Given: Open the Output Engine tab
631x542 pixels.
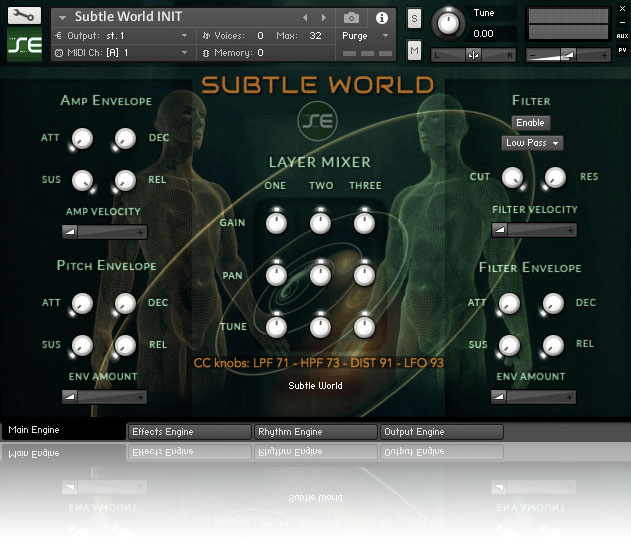Looking at the screenshot, I should coord(441,432).
